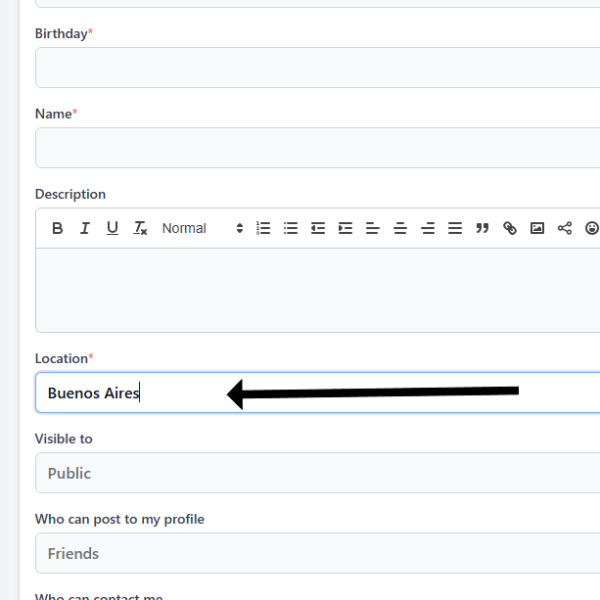
Task: Align description text right
Action: [x=428, y=228]
